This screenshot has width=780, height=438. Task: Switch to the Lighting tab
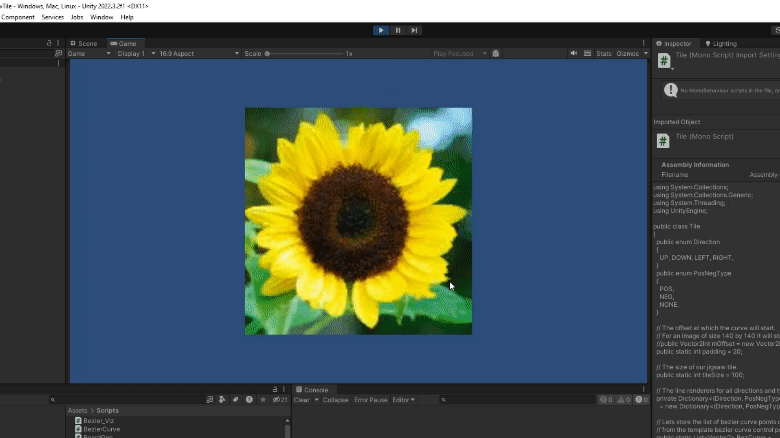click(721, 43)
